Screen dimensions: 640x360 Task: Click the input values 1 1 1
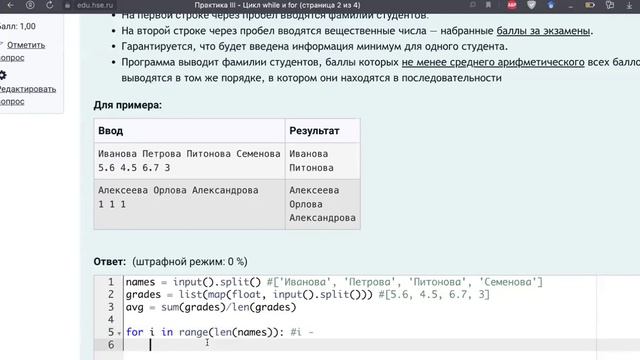(112, 204)
